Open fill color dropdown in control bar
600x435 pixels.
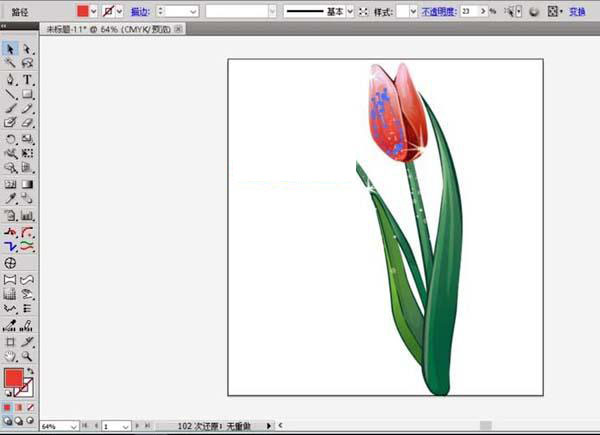click(x=93, y=11)
